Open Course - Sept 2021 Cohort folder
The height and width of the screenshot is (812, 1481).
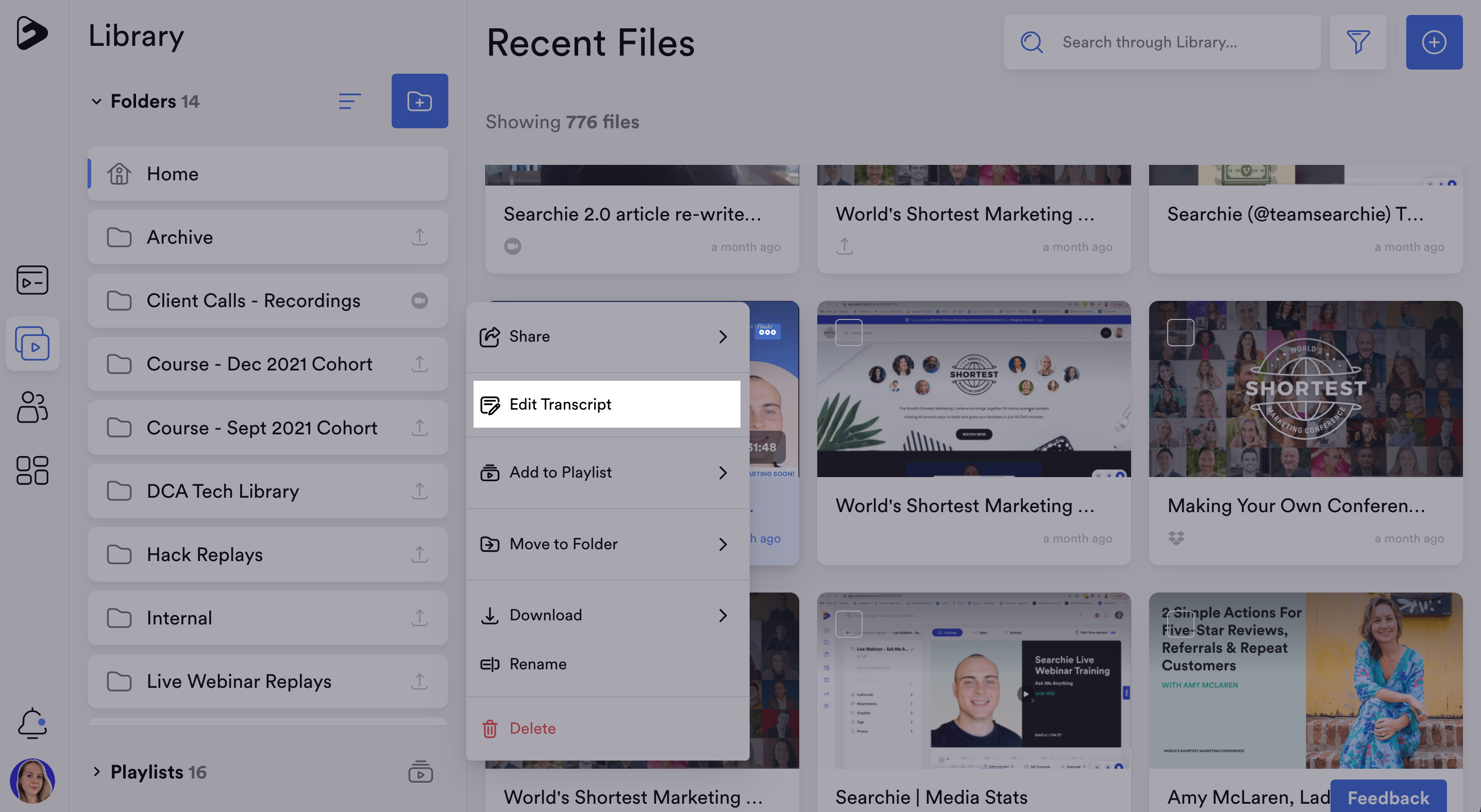pyautogui.click(x=268, y=428)
